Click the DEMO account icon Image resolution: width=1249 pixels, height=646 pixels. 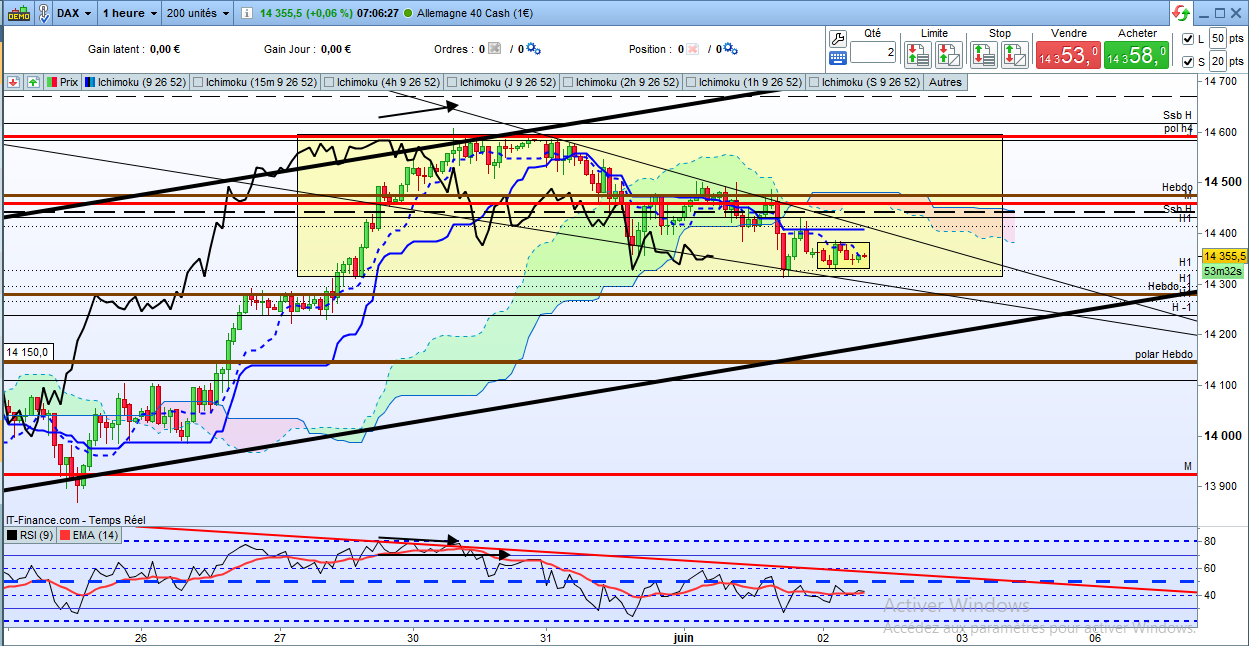(x=18, y=13)
